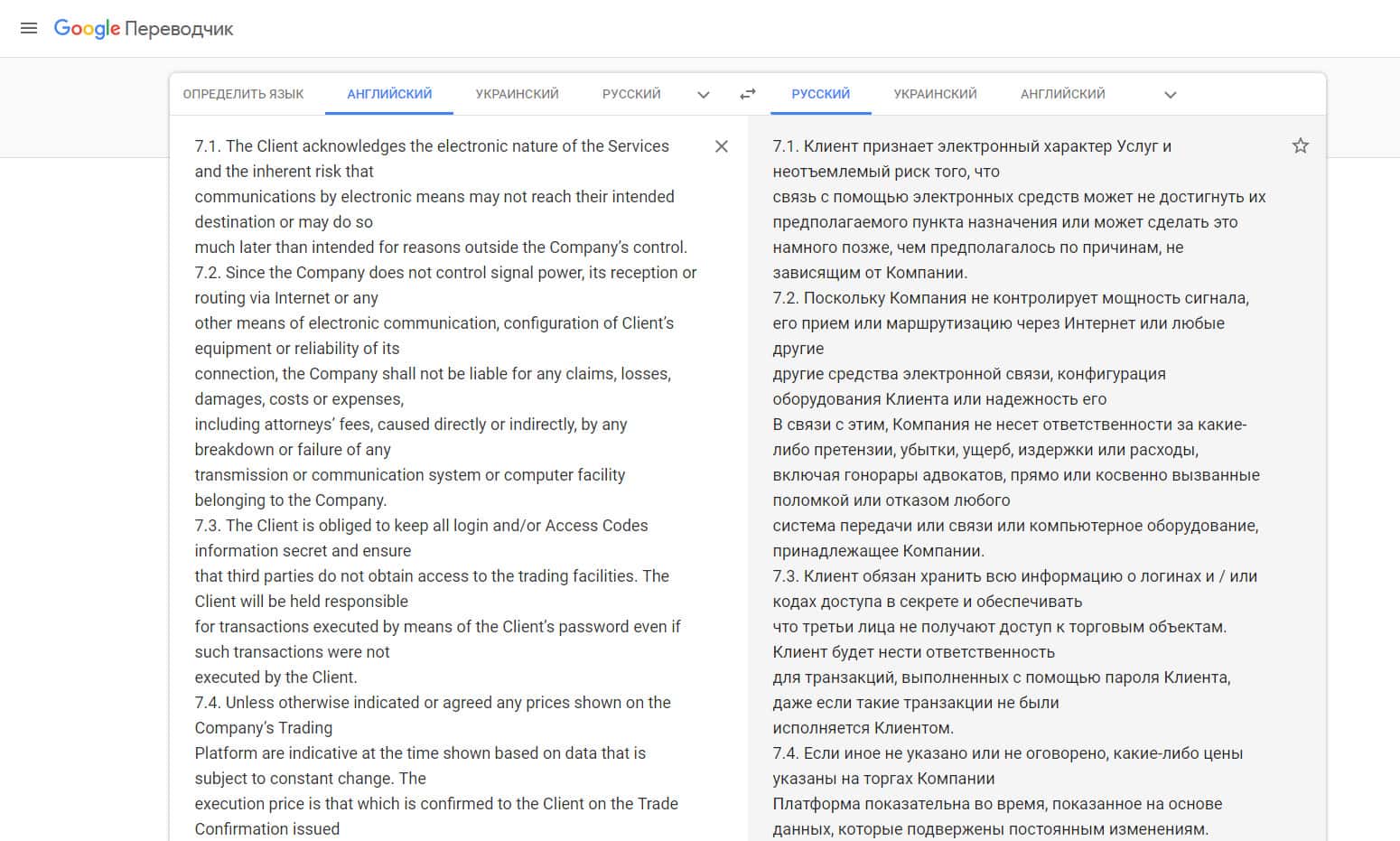The height and width of the screenshot is (841, 1400).
Task: Place cursor at English paragraph 7.3 line
Action: (421, 526)
